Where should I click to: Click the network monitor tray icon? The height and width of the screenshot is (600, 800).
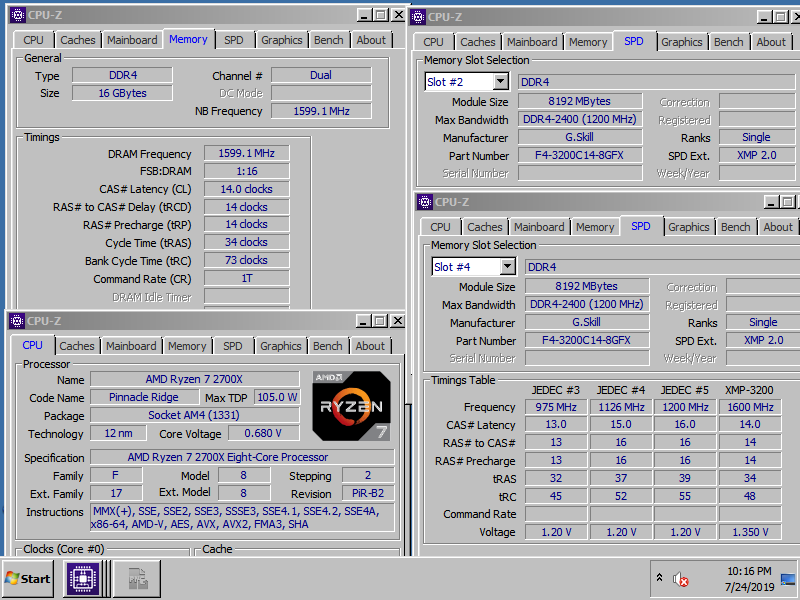[x=788, y=579]
